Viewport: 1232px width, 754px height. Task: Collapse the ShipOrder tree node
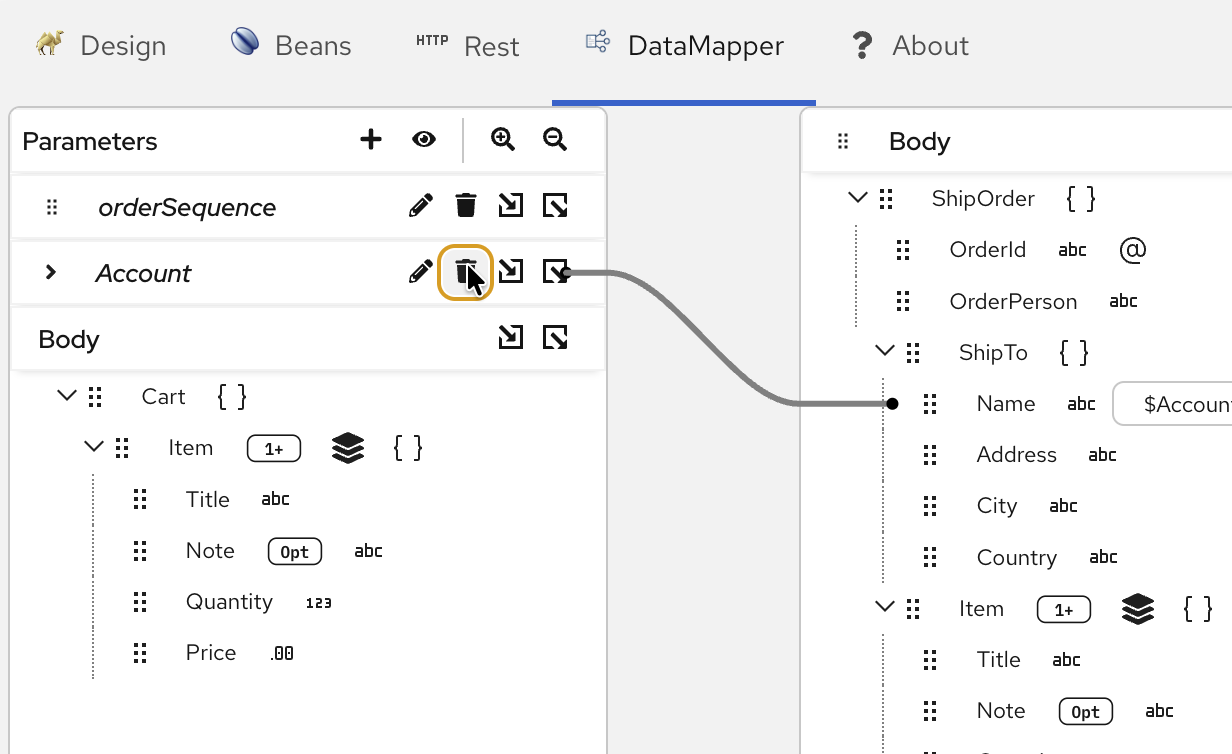click(857, 198)
